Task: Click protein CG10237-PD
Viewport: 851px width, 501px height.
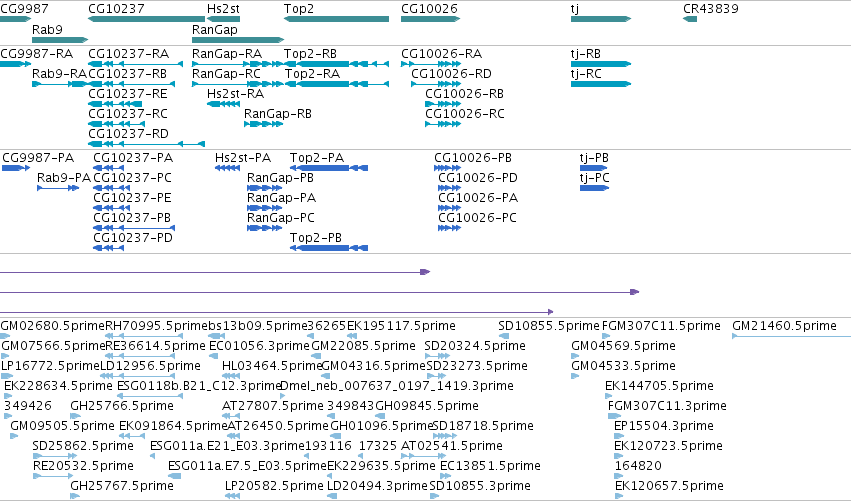Action: pos(109,248)
